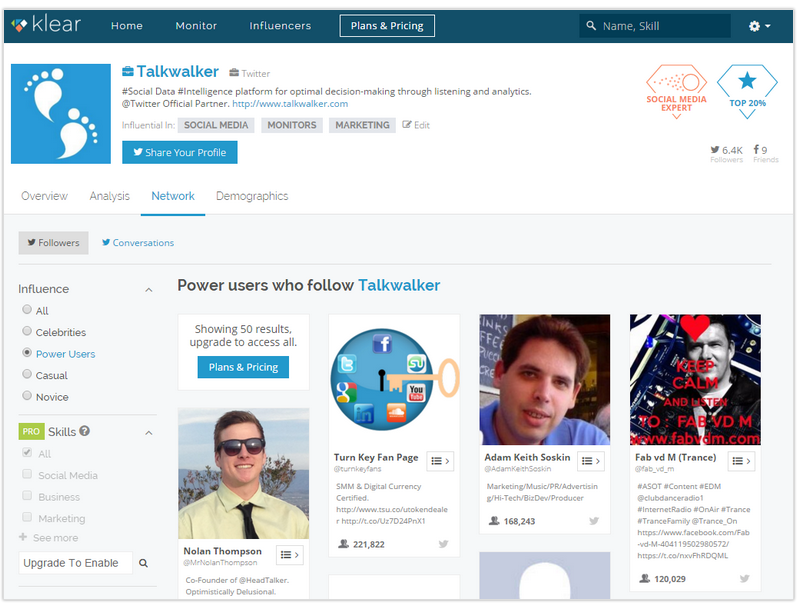Click the Talkwalker link in the heading

coord(399,285)
